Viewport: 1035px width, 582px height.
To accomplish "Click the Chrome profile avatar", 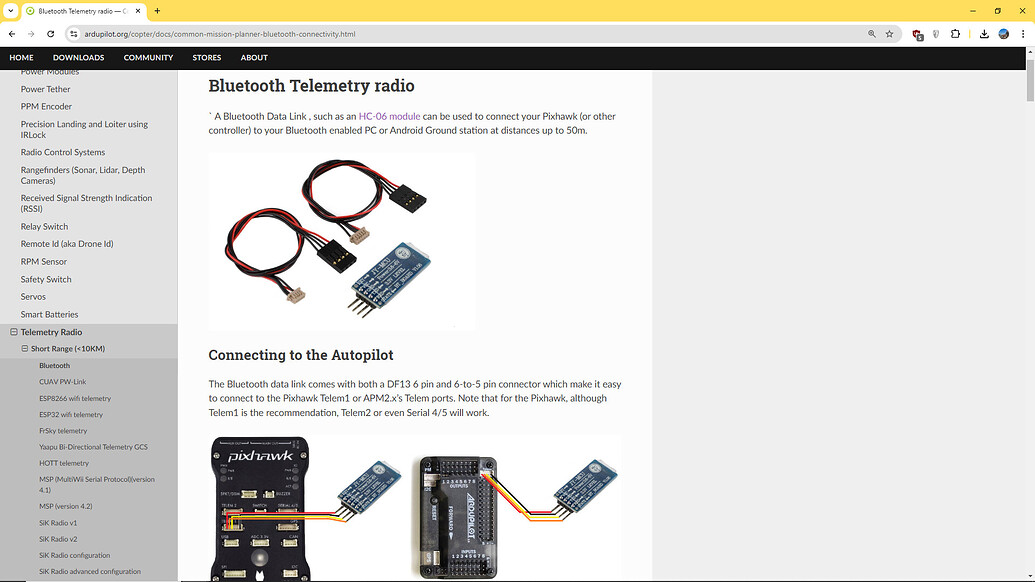I will 1003,33.
